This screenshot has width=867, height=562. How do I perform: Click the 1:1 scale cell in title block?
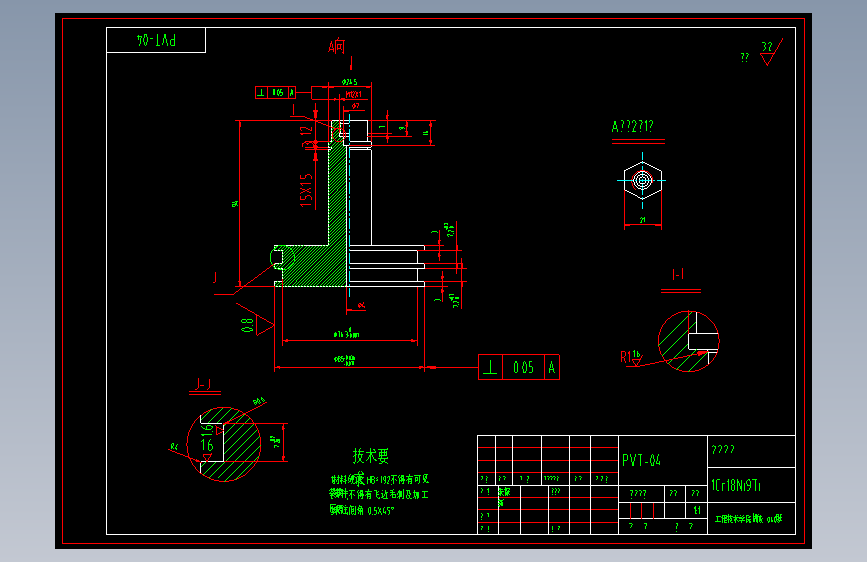point(697,510)
